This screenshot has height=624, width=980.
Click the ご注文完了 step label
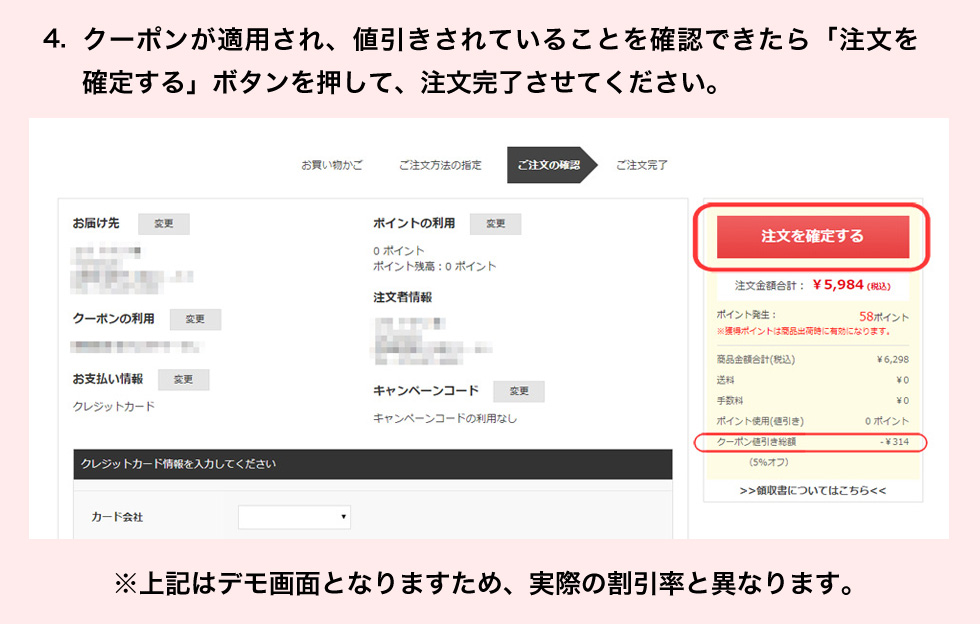pos(641,165)
